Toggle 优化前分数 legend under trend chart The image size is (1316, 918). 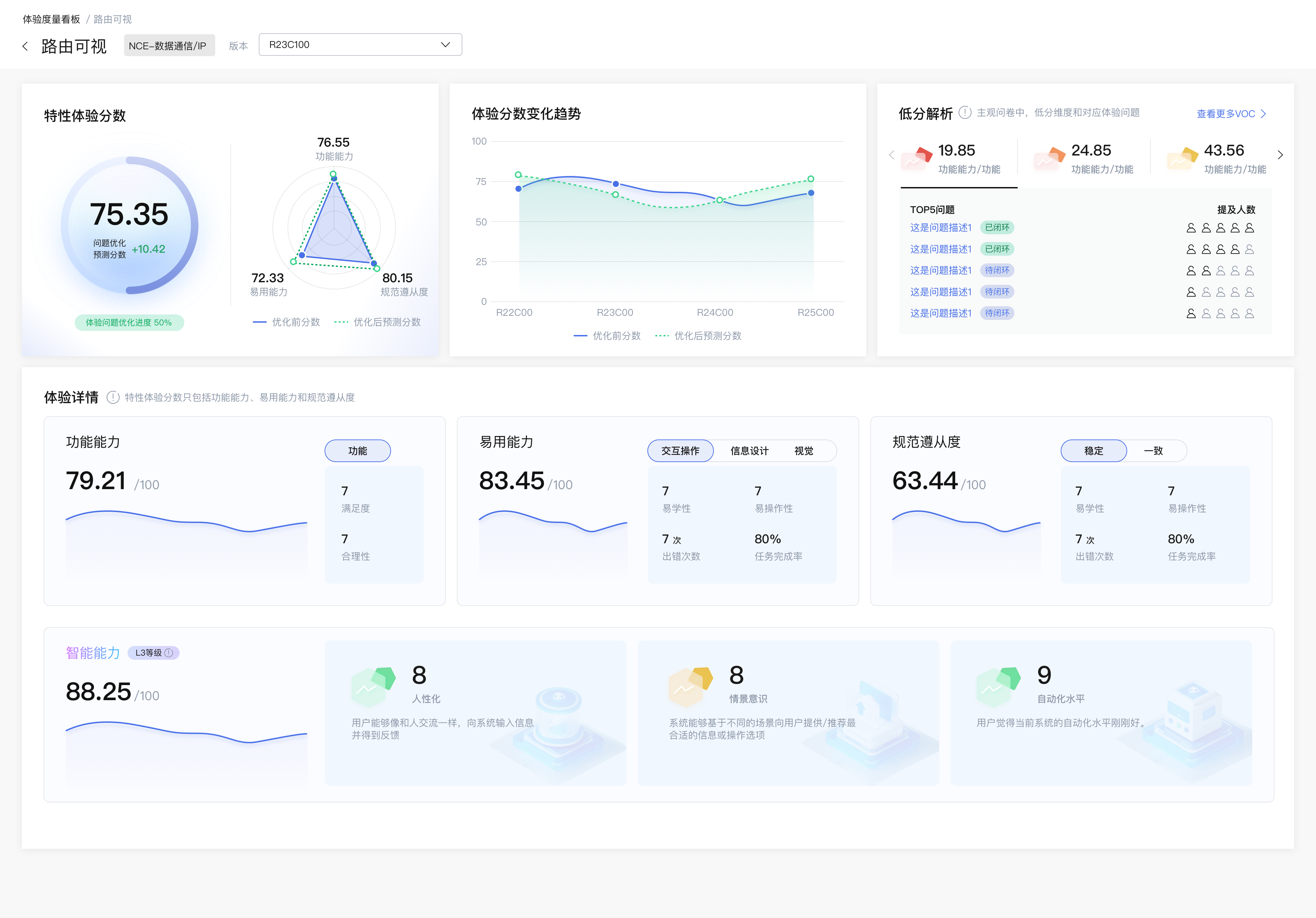point(607,336)
